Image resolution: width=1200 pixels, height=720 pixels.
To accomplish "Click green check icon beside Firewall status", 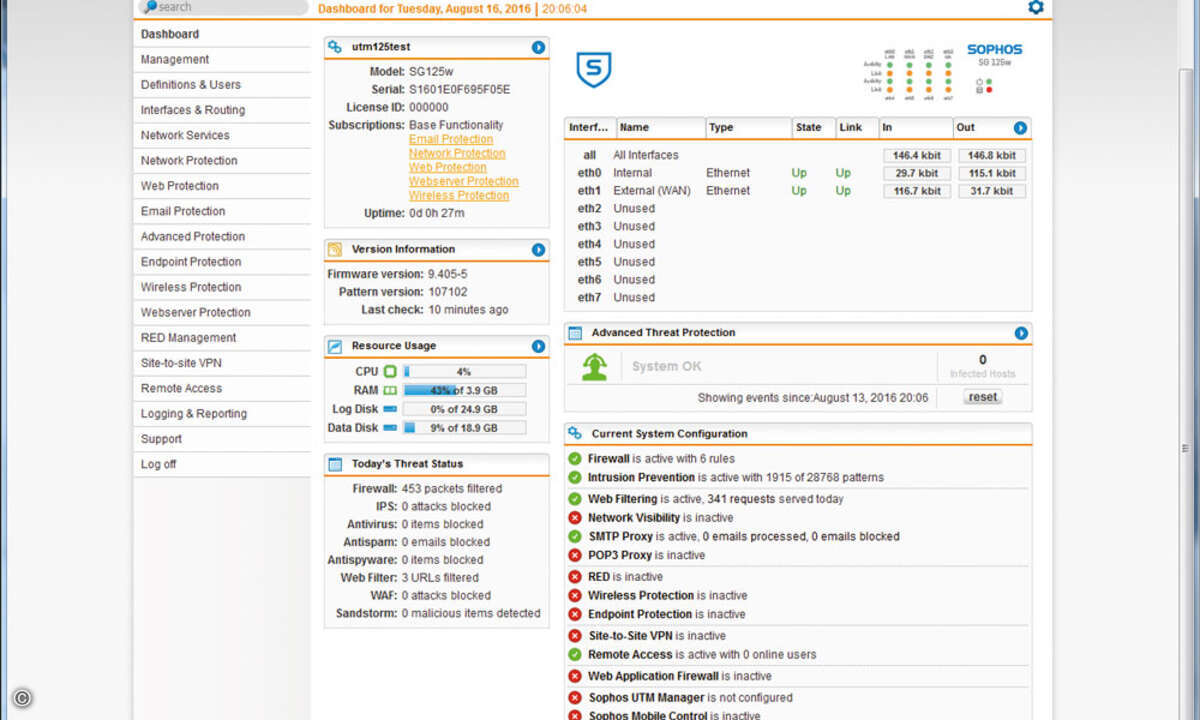I will point(575,459).
